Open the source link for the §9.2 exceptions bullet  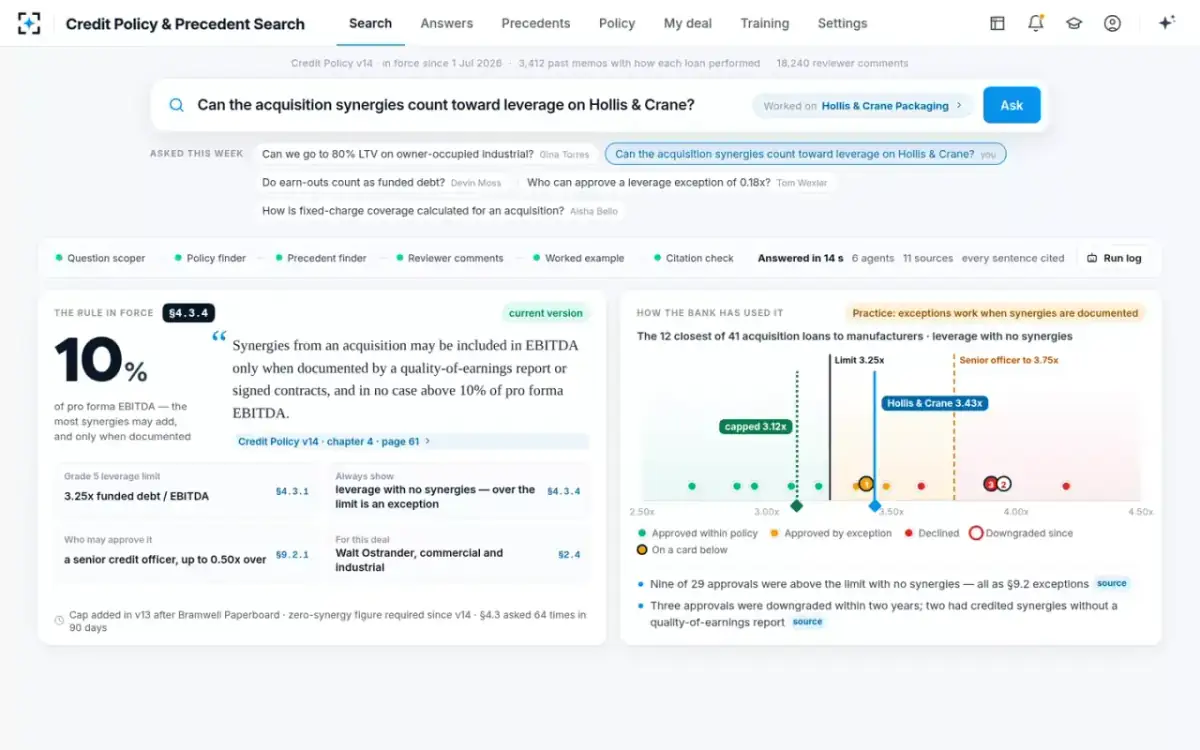pyautogui.click(x=1111, y=583)
